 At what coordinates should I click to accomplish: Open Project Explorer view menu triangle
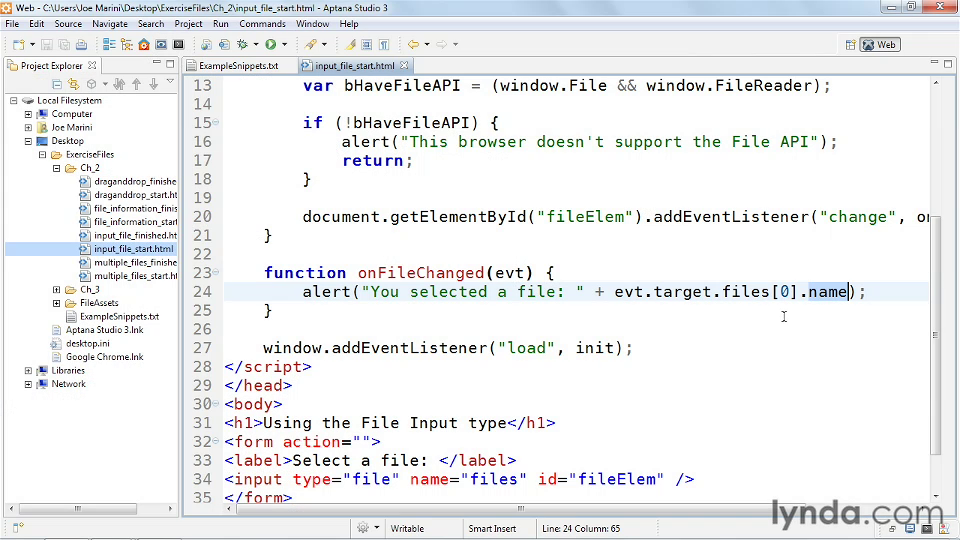pos(170,82)
